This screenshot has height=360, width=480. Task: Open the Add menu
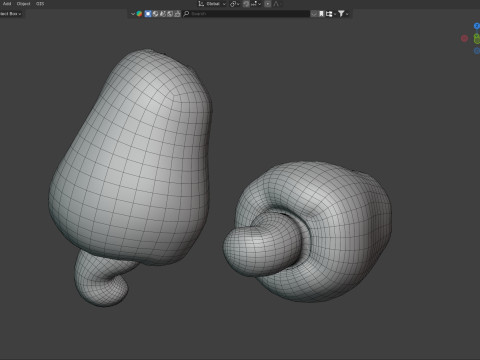click(7, 4)
